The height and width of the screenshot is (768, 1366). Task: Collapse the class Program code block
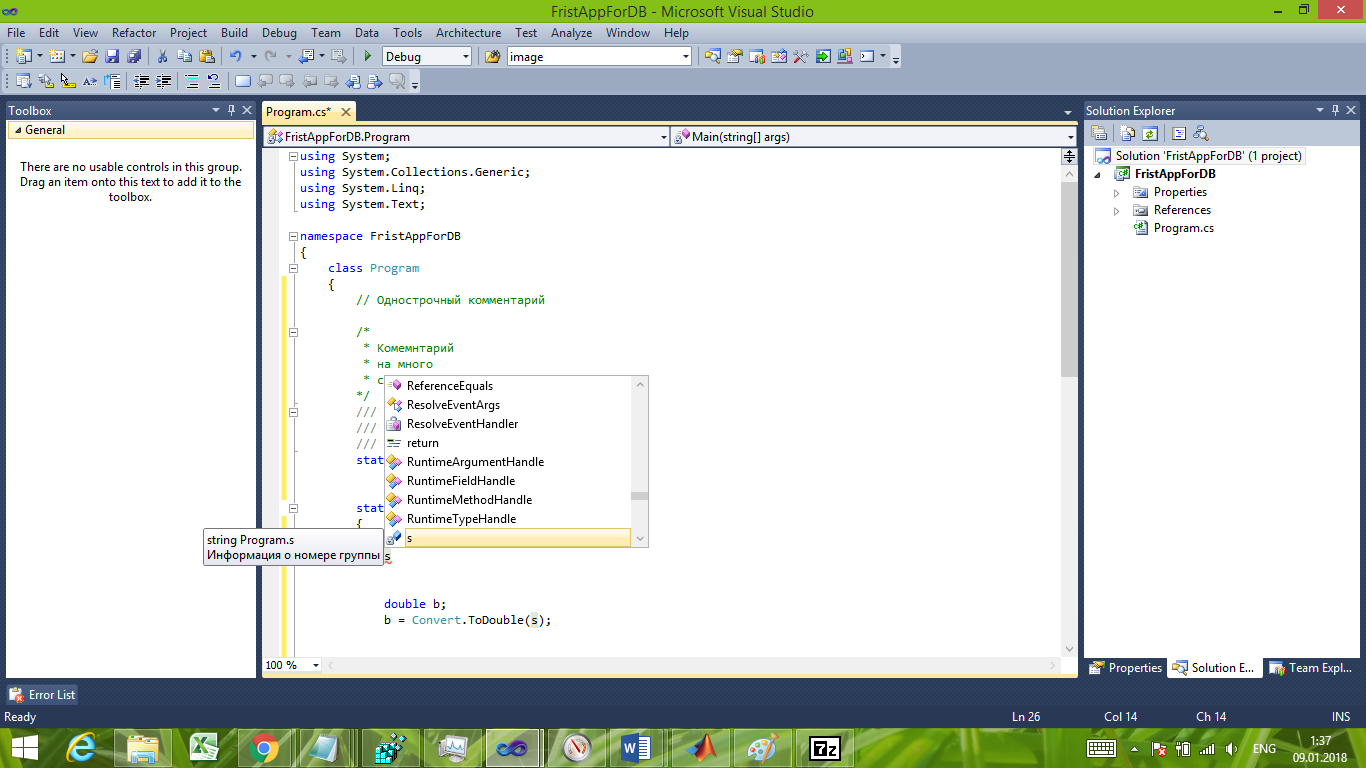click(x=292, y=268)
